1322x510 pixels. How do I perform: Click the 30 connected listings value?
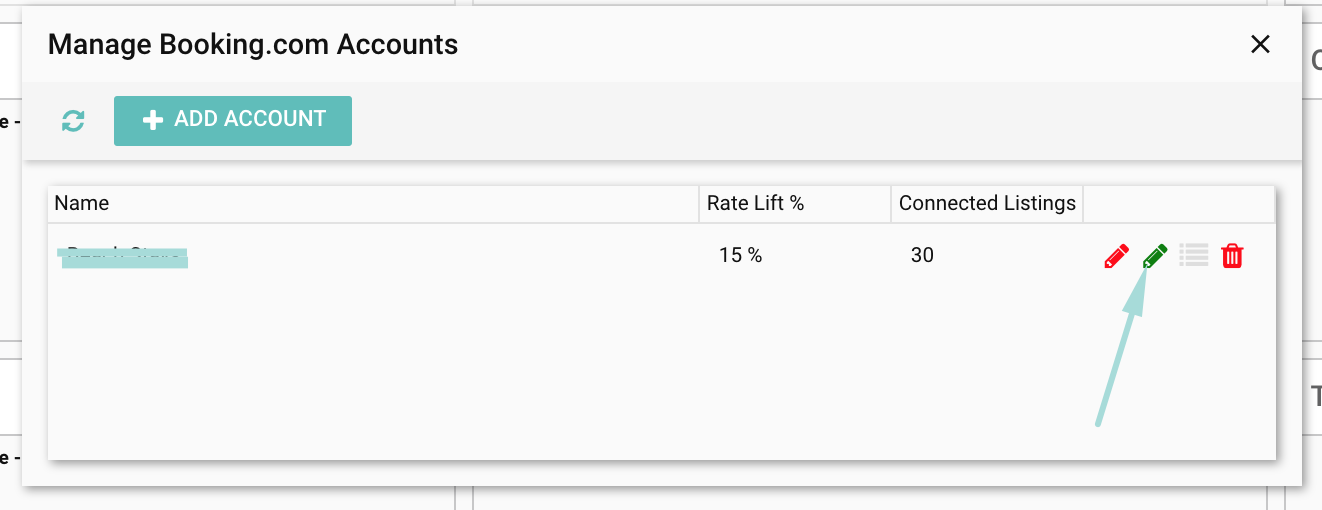click(922, 256)
